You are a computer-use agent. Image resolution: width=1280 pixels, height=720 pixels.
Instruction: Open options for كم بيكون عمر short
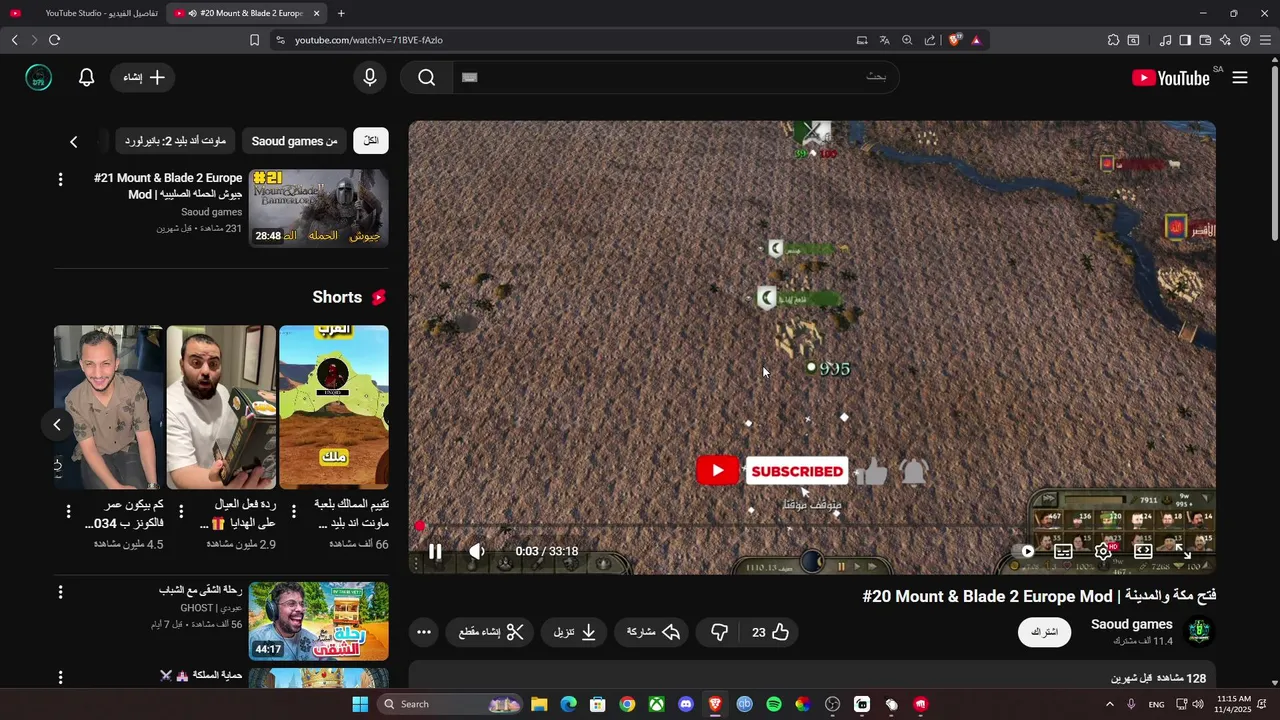pos(68,512)
